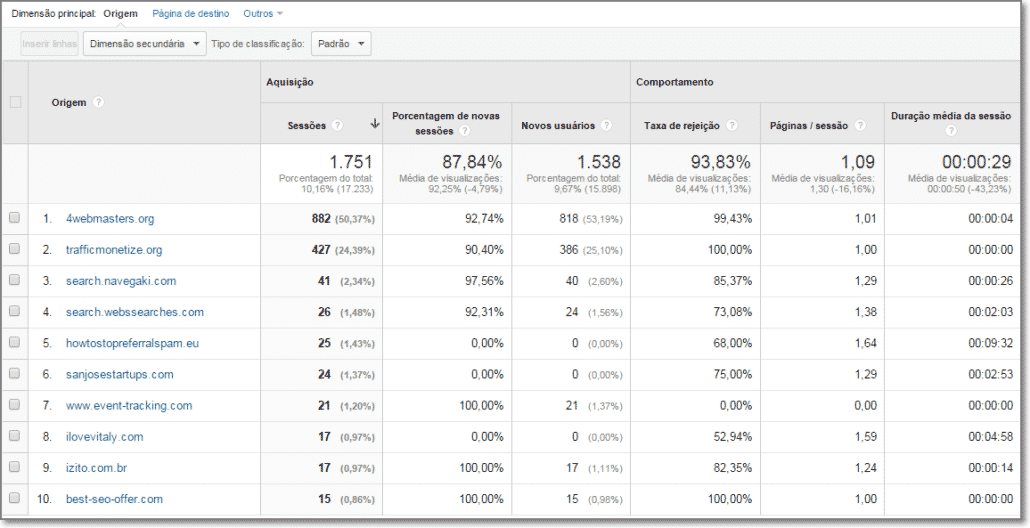Viewport: 1030px width, 528px height.
Task: Open the search.navegaki.com link
Action: point(121,281)
